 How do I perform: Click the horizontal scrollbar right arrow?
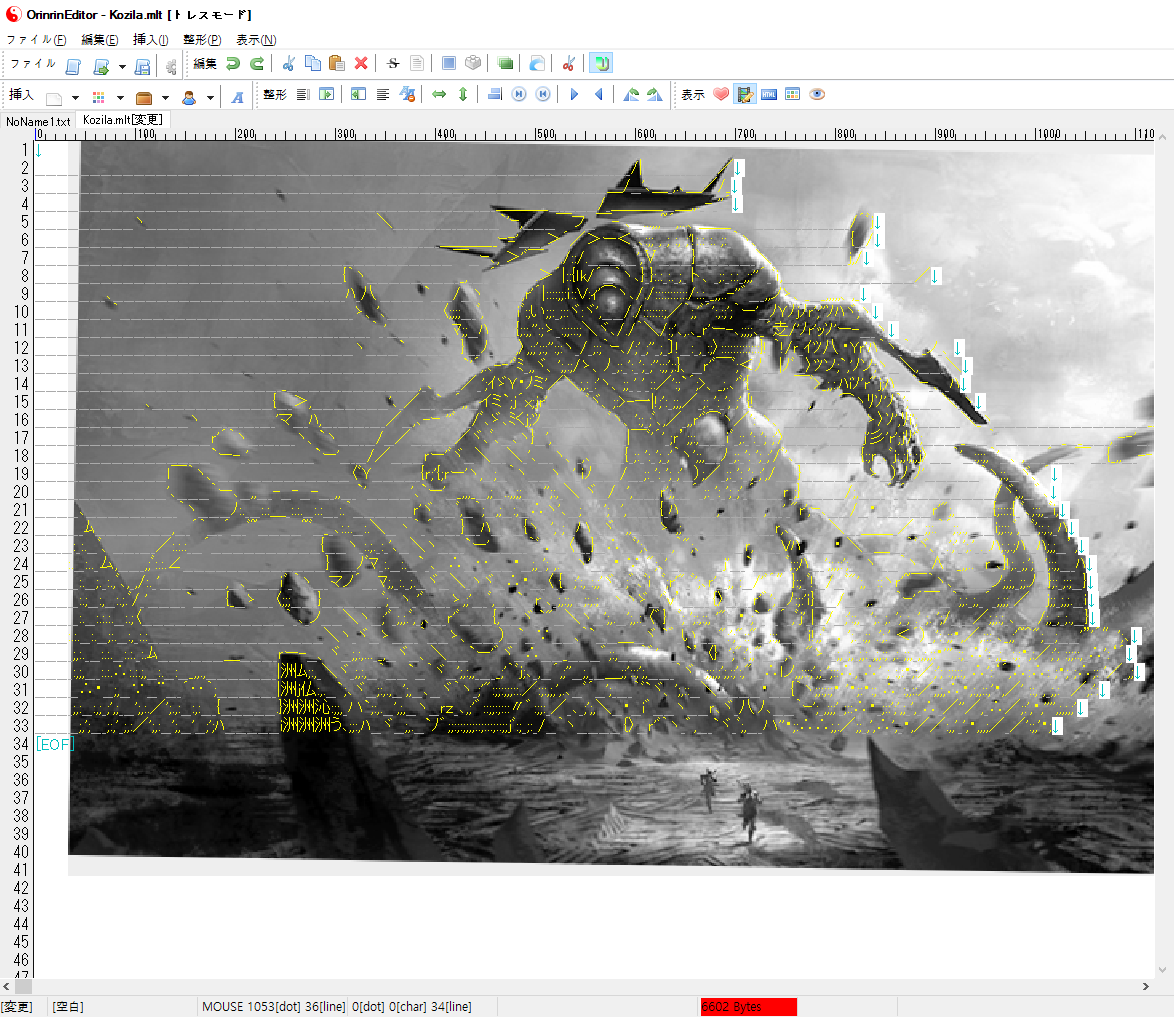pyautogui.click(x=1147, y=987)
